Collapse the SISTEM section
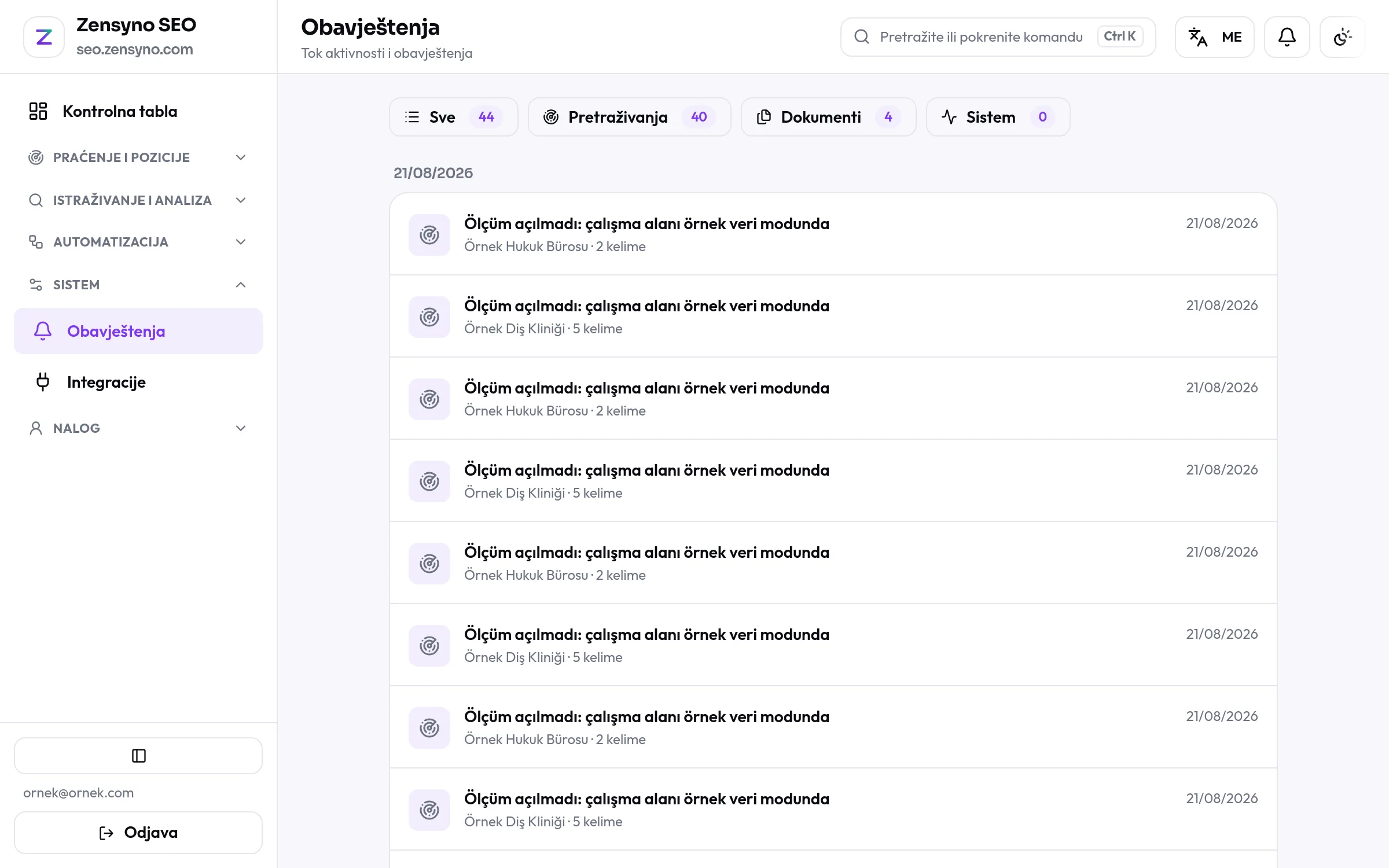 pyautogui.click(x=138, y=285)
